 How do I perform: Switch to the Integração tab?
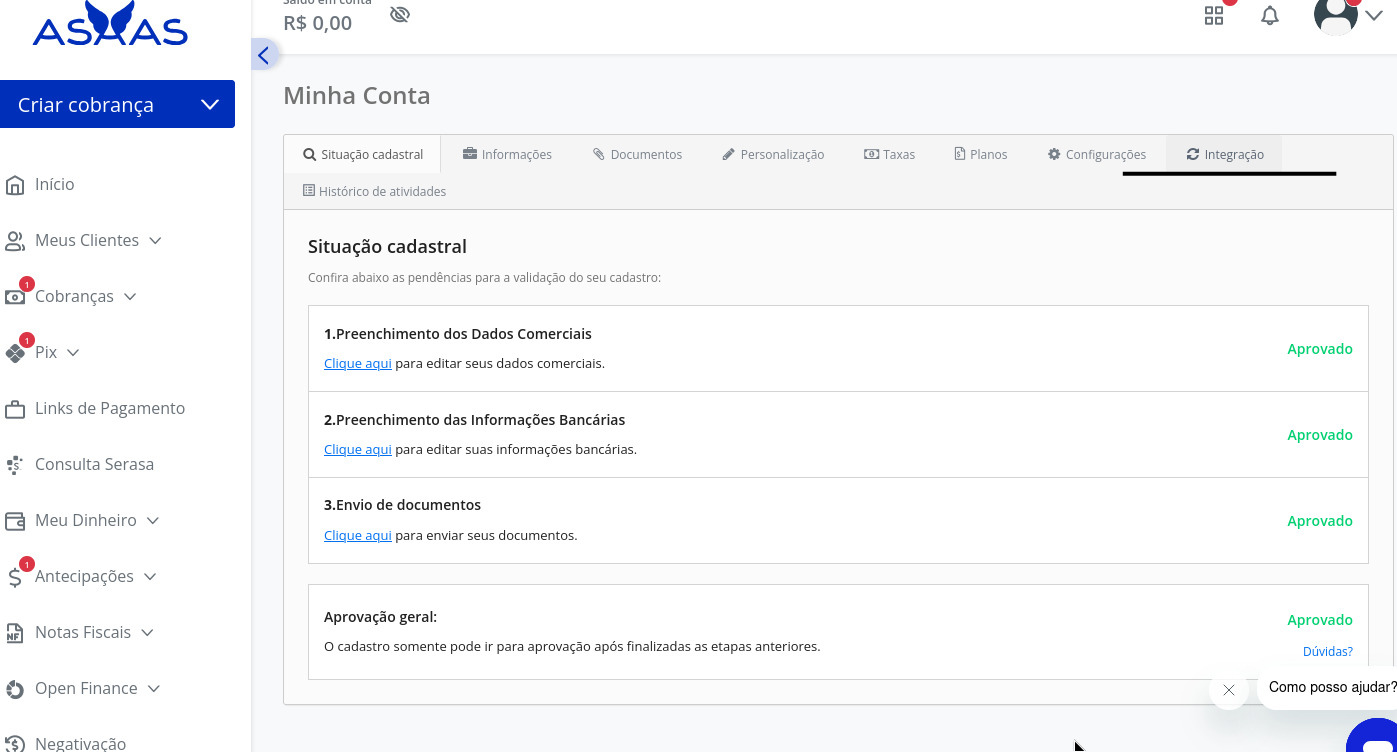click(x=1224, y=155)
